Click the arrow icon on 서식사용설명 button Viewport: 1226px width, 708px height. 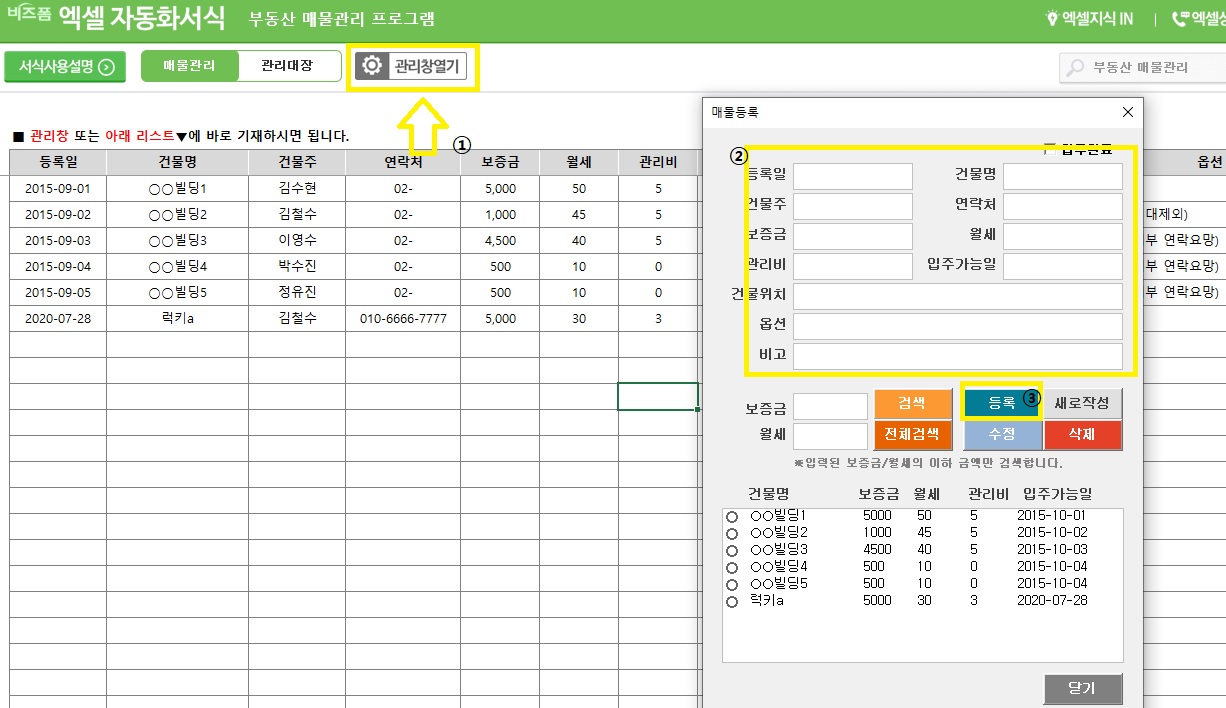tap(107, 67)
